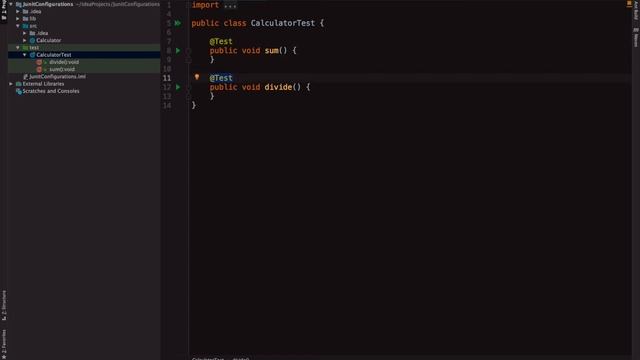The image size is (640, 360).
Task: Click CalculatorTest class name in editor
Action: pyautogui.click(x=283, y=23)
